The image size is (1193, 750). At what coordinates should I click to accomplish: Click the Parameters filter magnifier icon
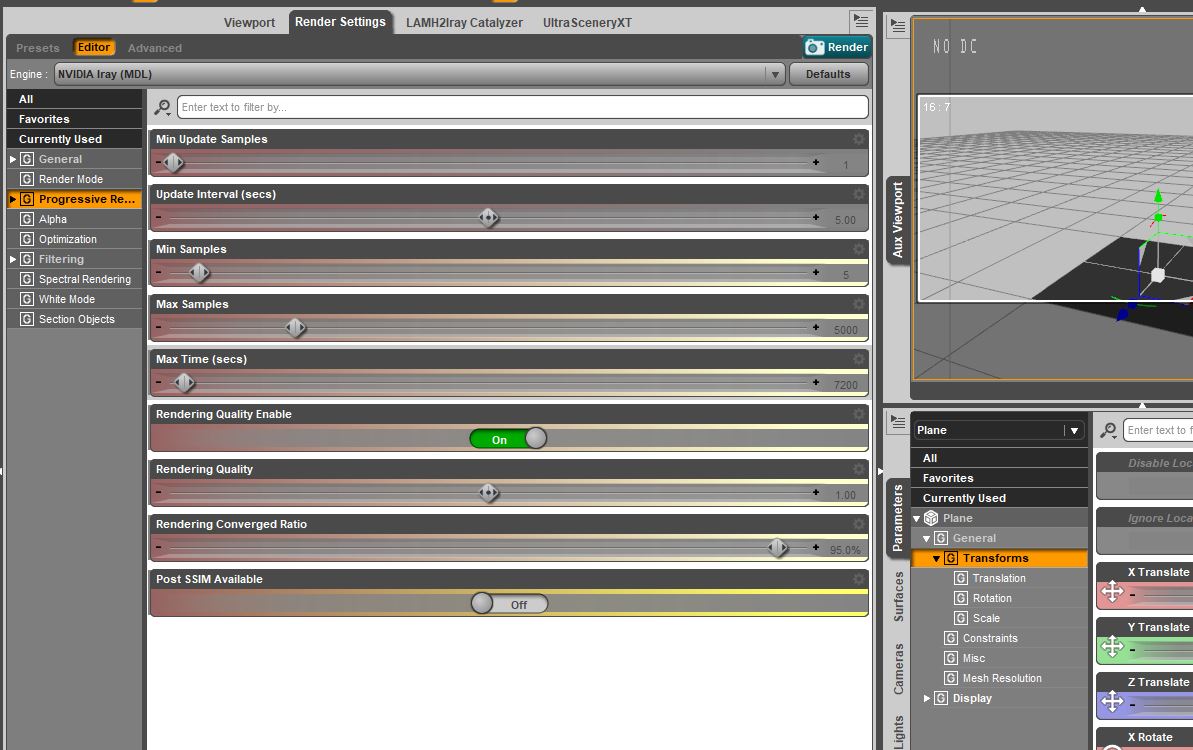pyautogui.click(x=1109, y=431)
